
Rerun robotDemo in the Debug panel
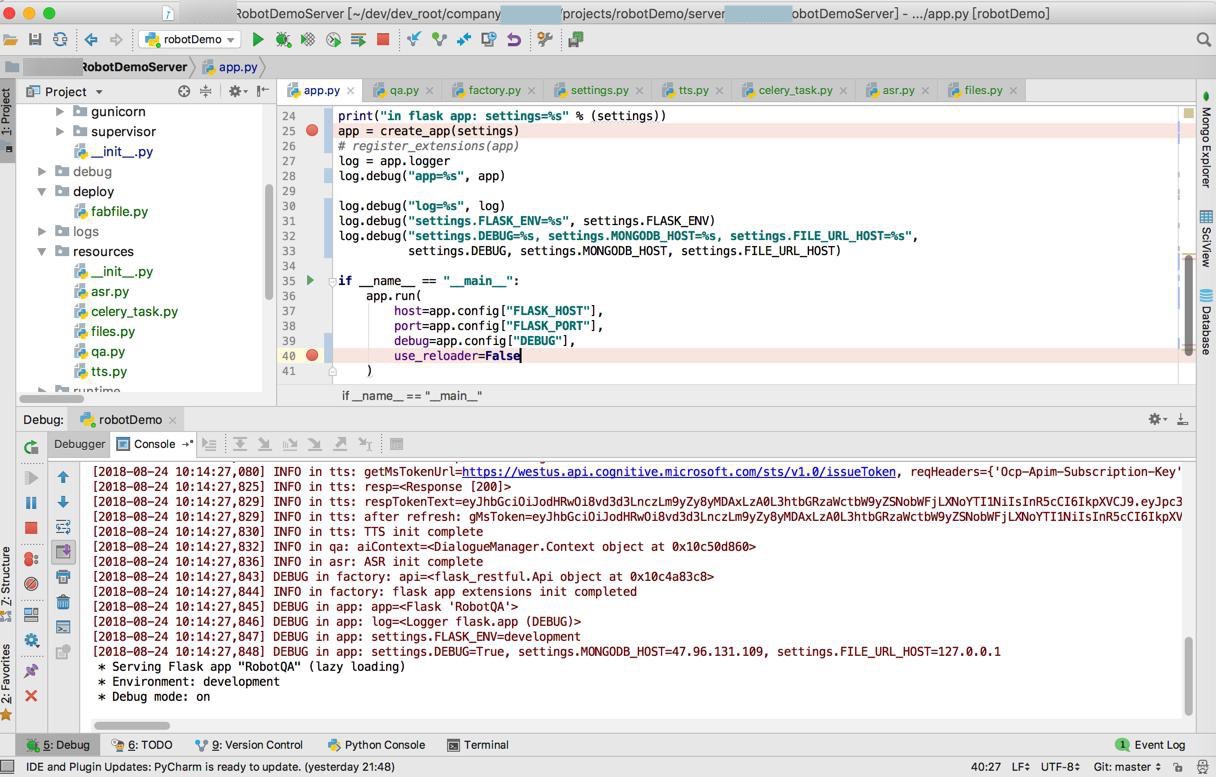tap(31, 447)
